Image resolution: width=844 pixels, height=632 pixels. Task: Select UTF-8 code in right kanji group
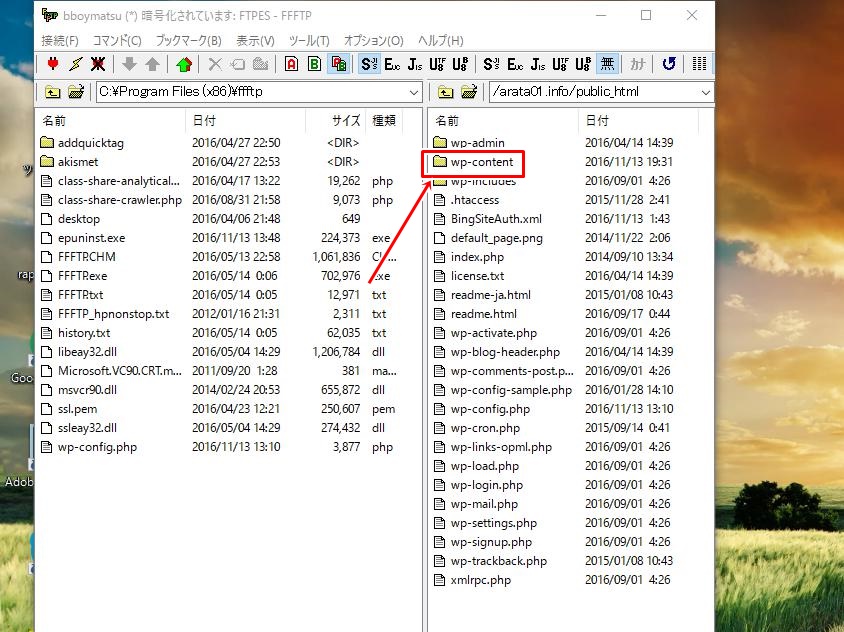click(560, 64)
